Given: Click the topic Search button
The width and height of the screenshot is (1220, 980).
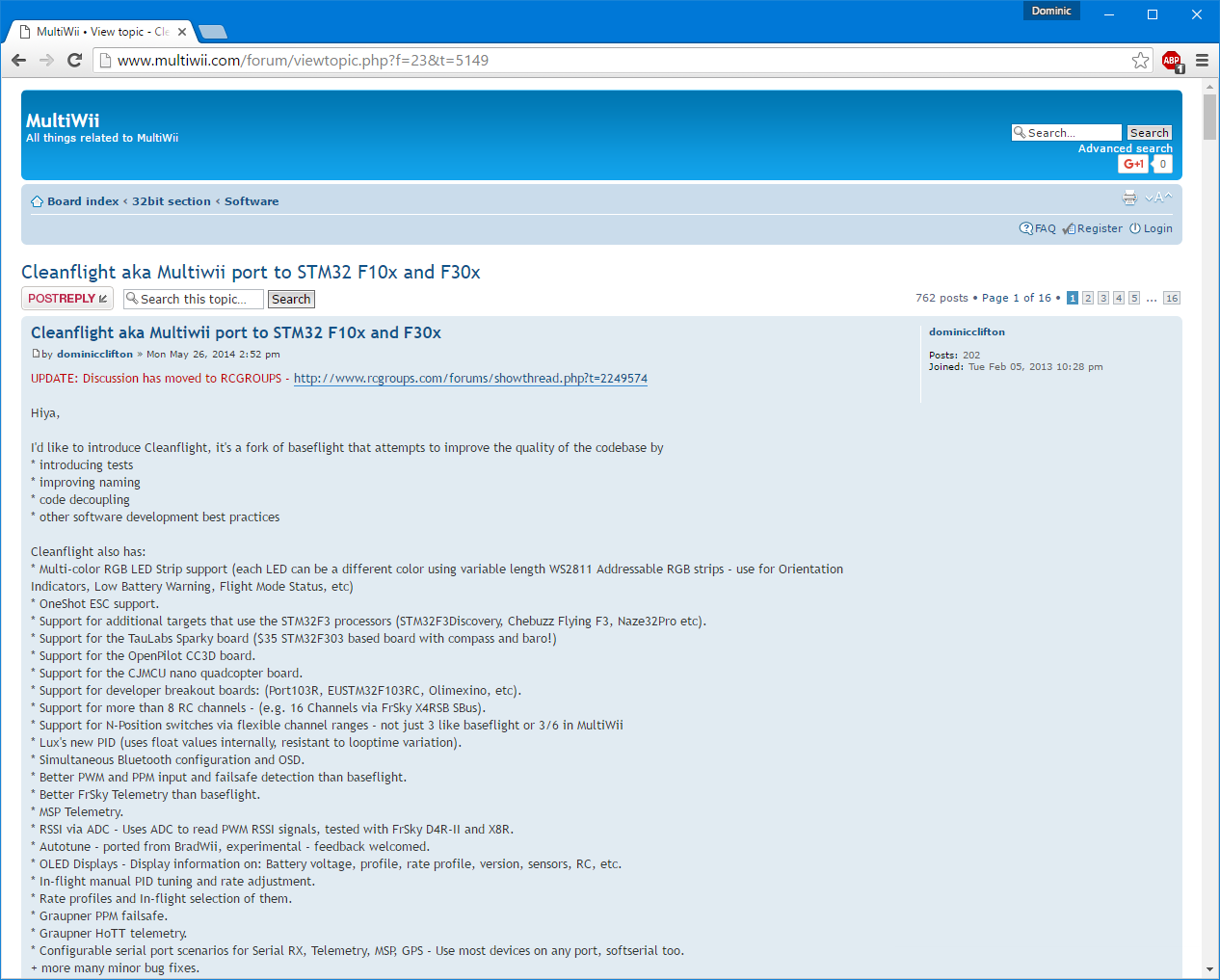Looking at the screenshot, I should (291, 299).
